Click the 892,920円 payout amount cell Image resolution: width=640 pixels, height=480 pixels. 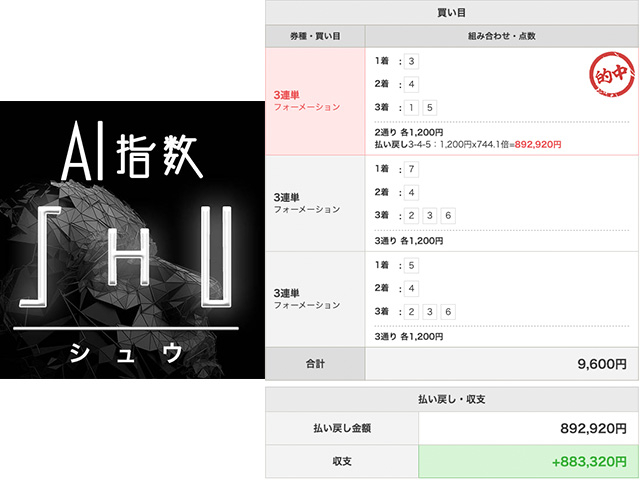tap(529, 428)
